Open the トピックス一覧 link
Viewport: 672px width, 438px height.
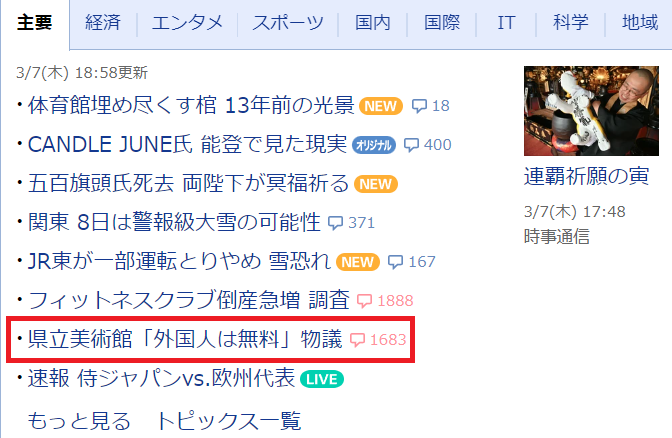228,421
